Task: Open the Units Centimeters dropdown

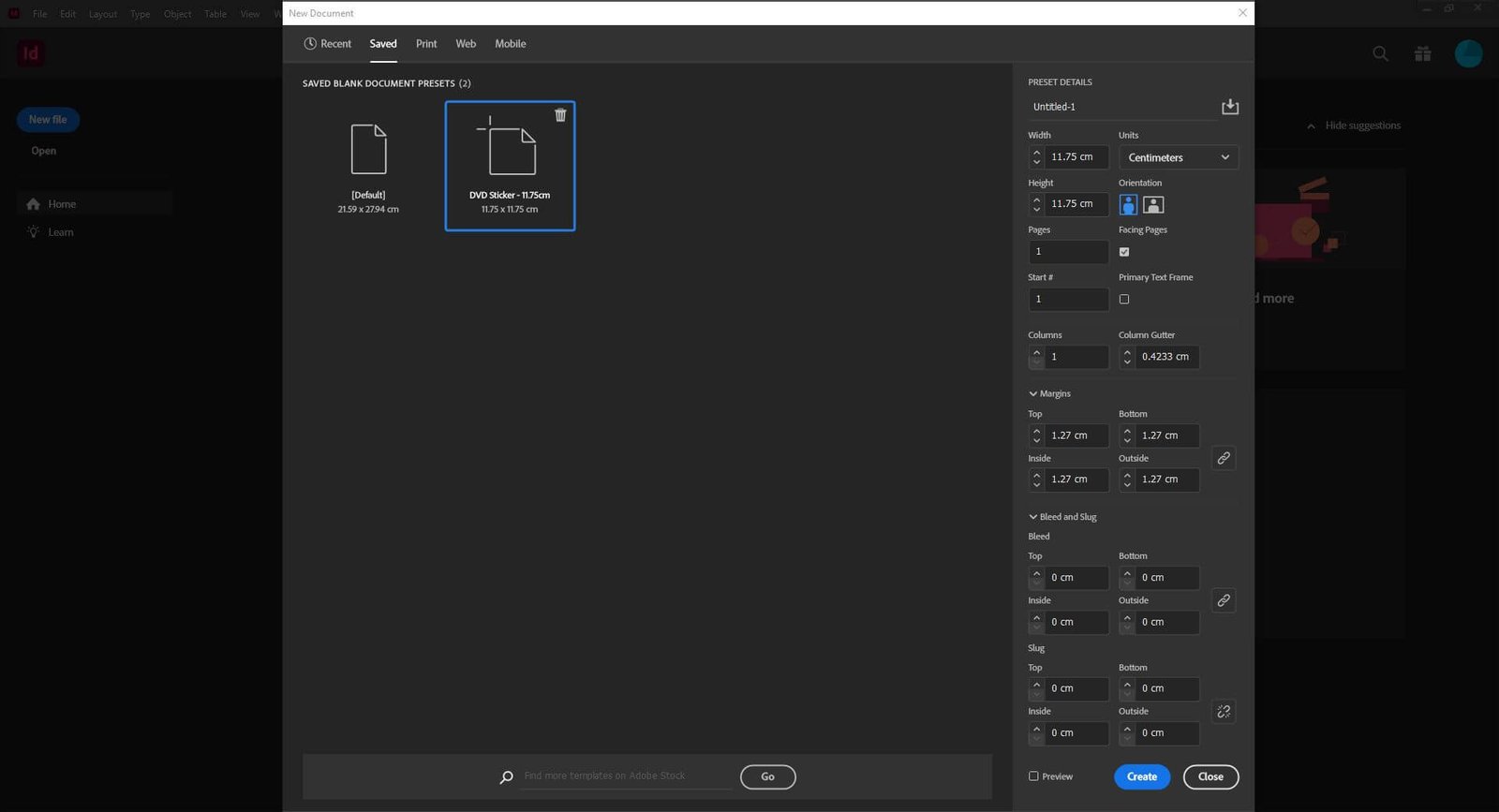Action: tap(1179, 157)
